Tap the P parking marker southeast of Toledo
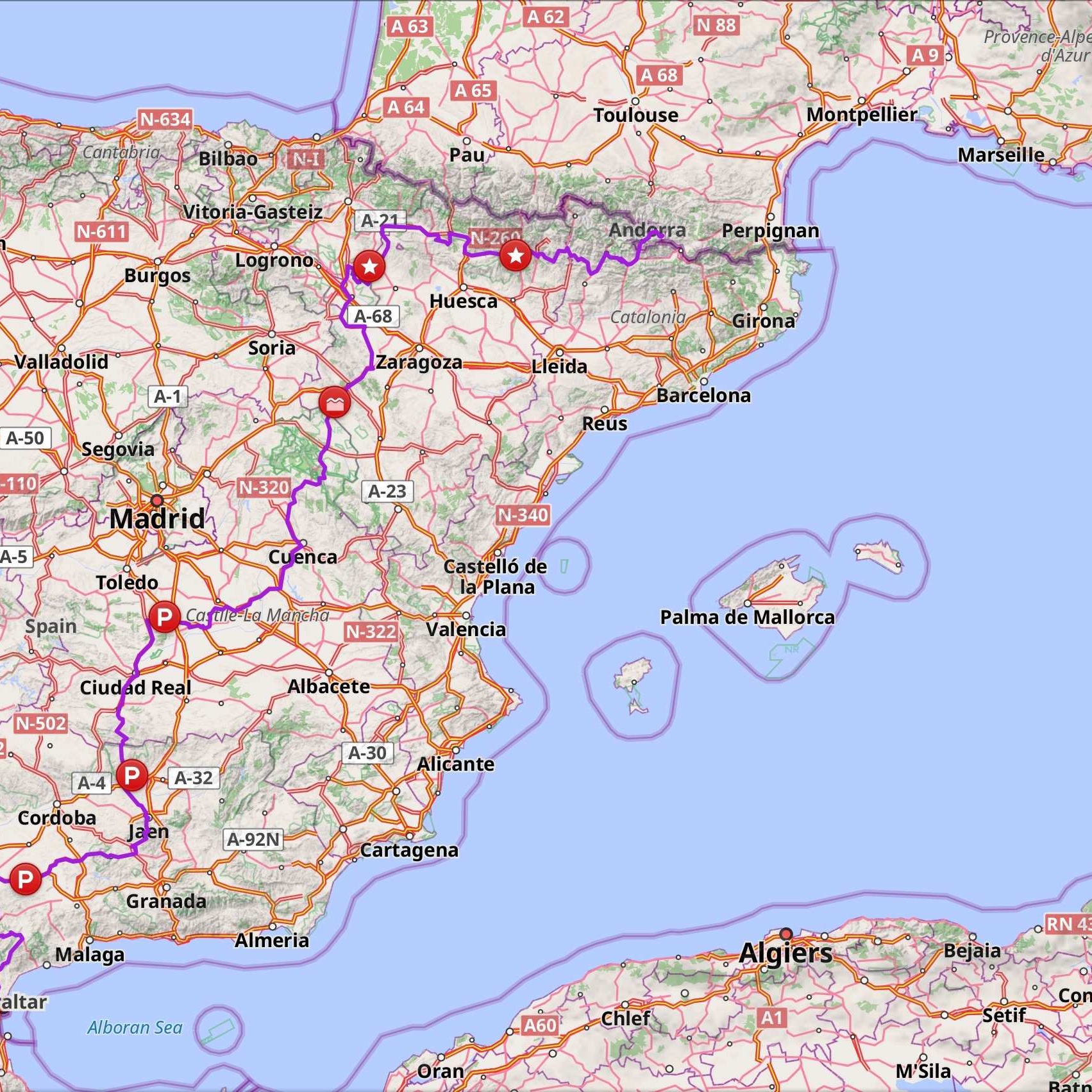This screenshot has width=1092, height=1092. [x=164, y=617]
